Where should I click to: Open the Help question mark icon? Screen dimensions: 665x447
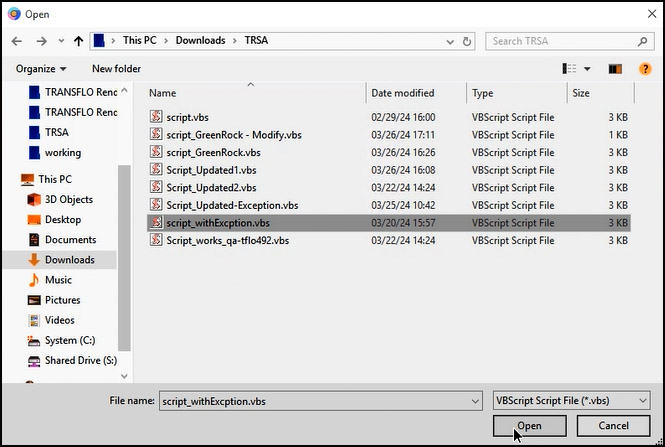click(643, 68)
